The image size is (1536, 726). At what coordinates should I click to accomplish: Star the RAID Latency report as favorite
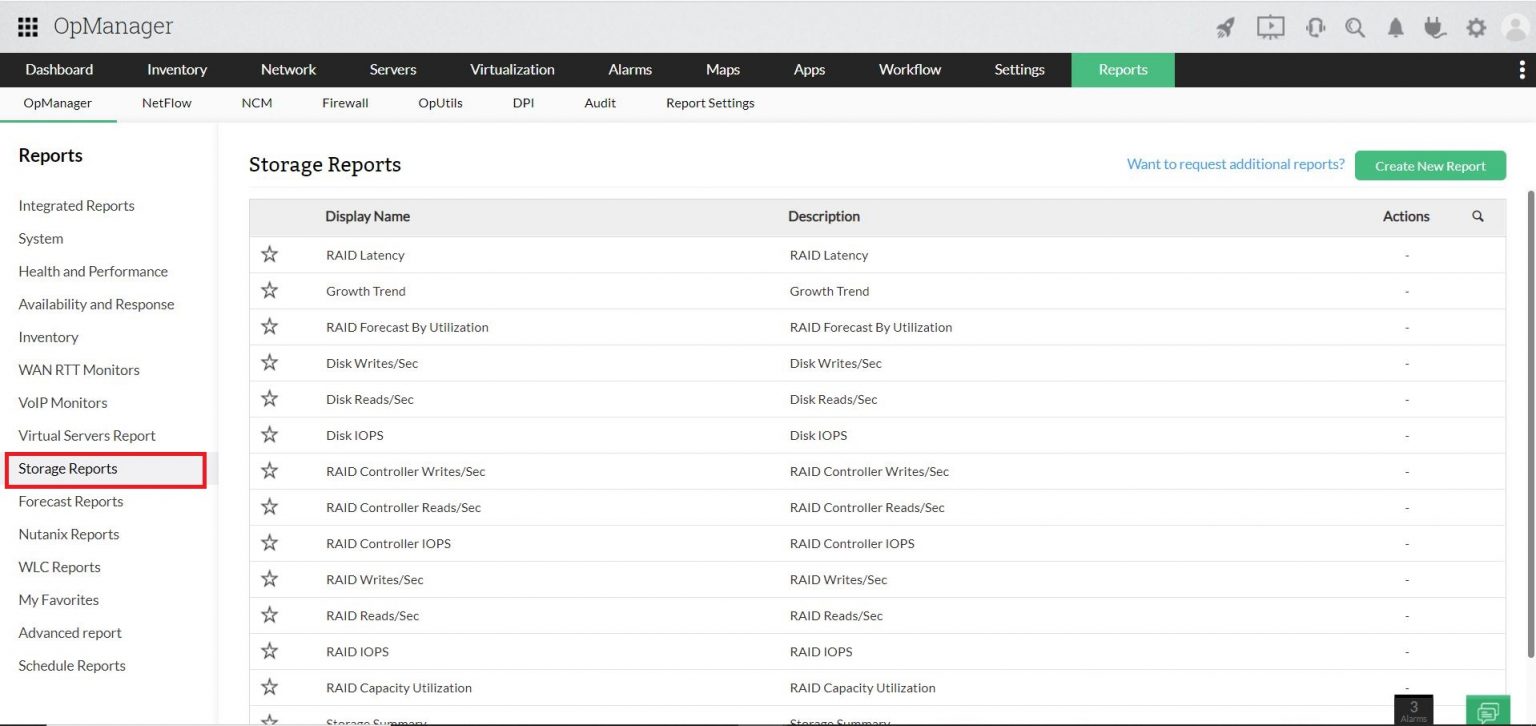(x=269, y=254)
